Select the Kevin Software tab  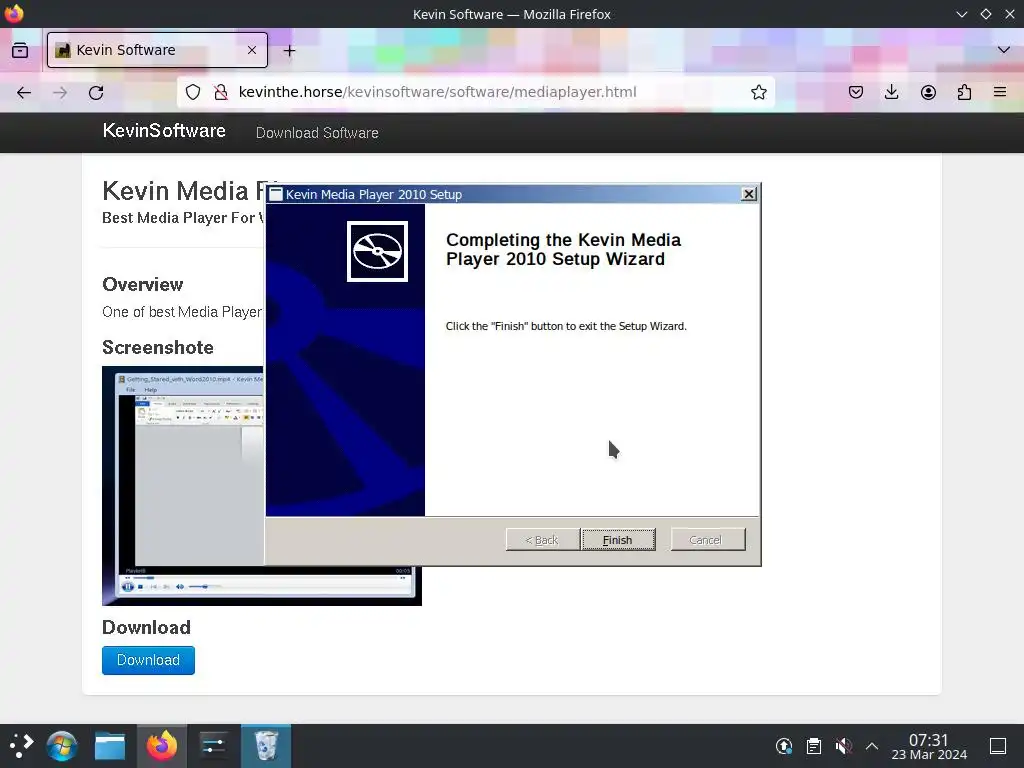tap(157, 50)
